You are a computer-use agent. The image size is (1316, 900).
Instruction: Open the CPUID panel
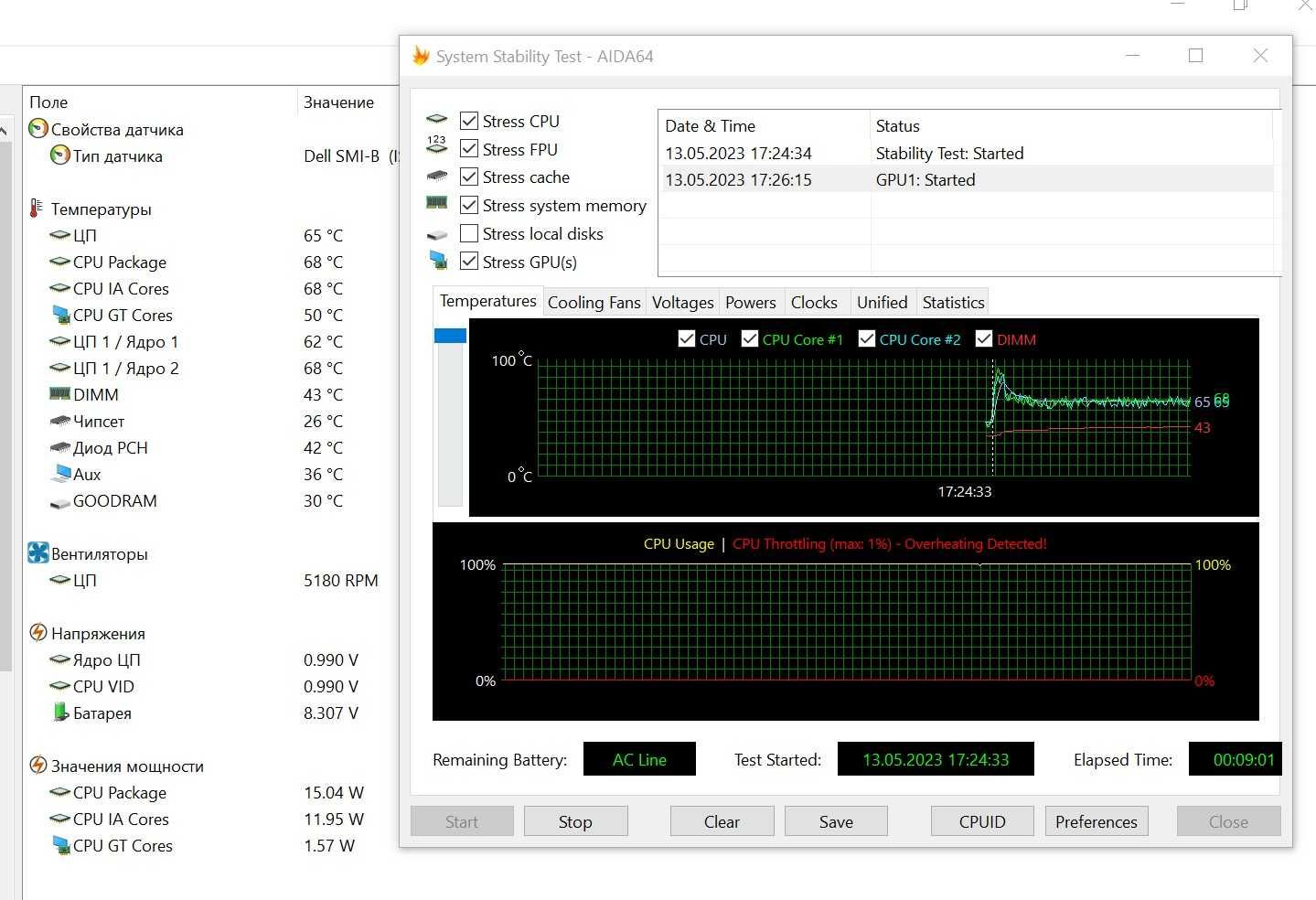click(982, 821)
